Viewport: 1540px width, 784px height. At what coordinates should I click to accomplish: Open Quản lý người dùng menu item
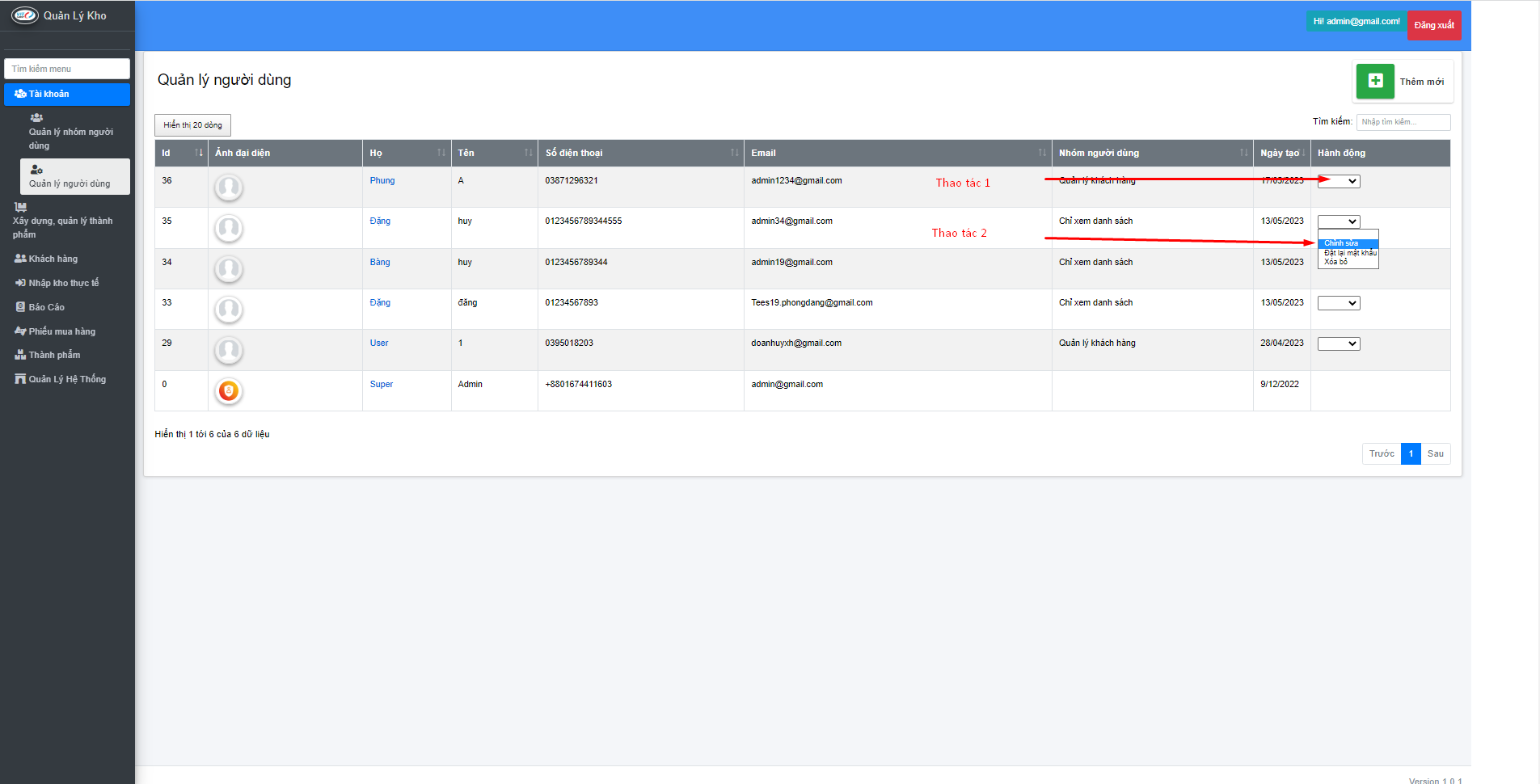coord(74,176)
